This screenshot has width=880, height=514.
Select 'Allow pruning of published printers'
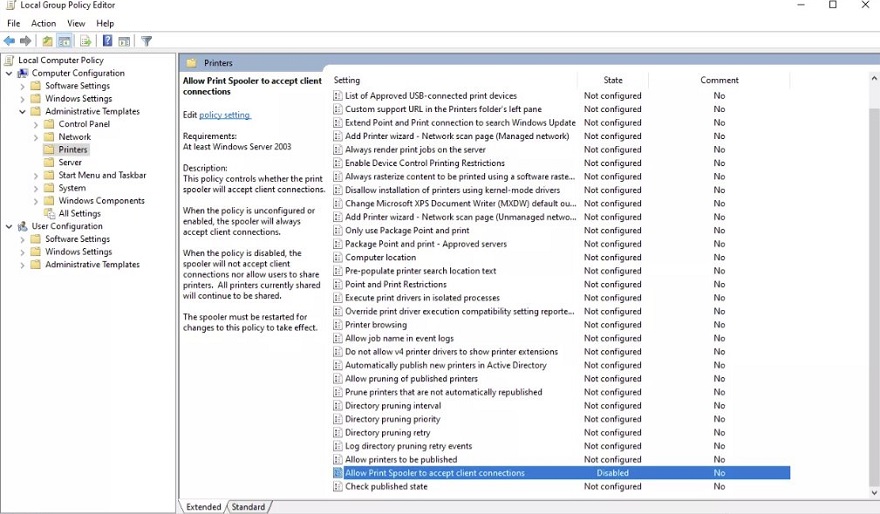(x=411, y=379)
